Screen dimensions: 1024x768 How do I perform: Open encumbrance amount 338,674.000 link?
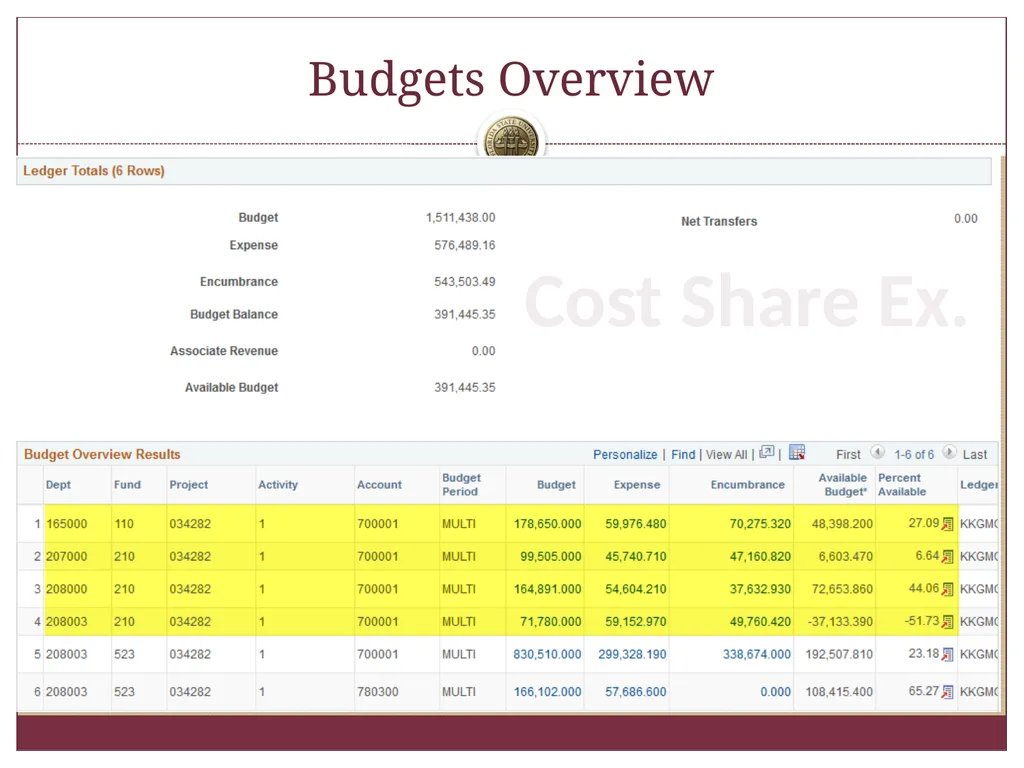[757, 654]
